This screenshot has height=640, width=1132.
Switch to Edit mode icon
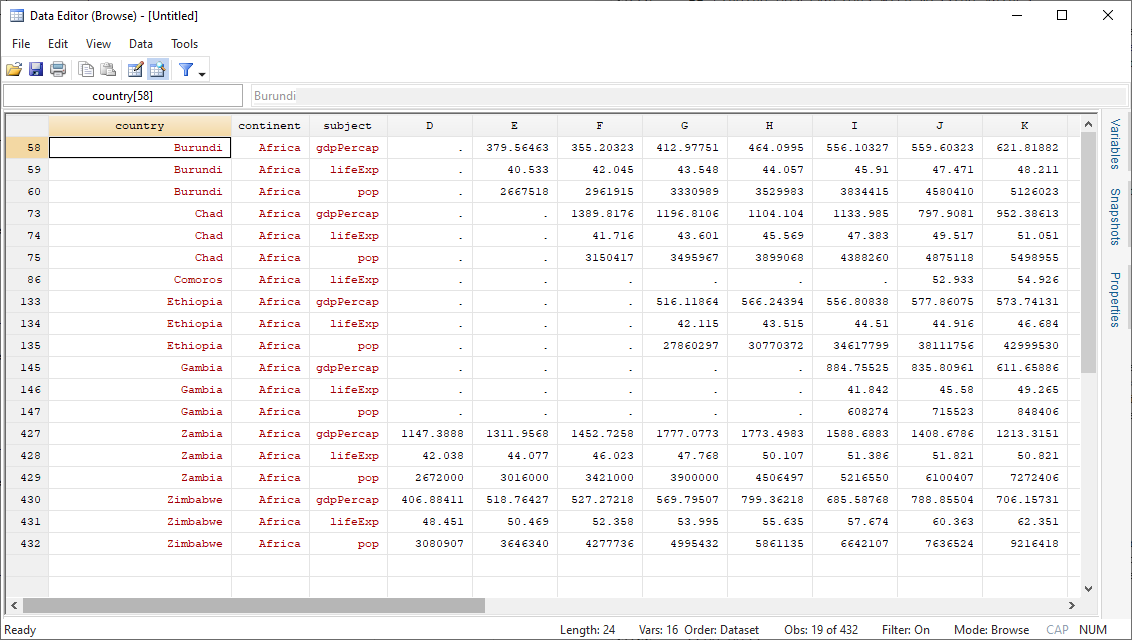(x=135, y=69)
